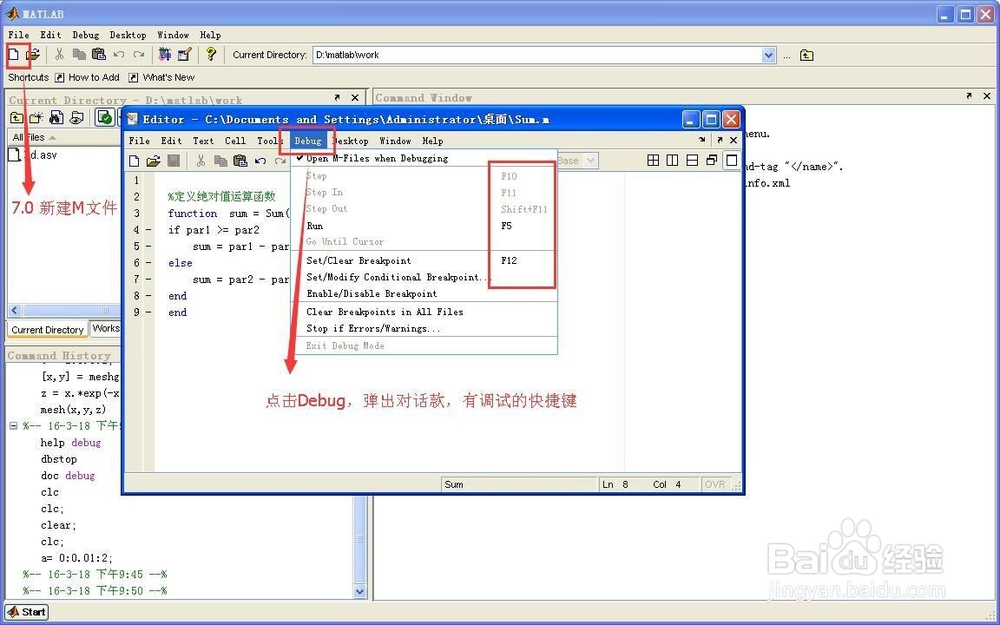
Task: Open Window menu in main MATLAB menubar
Action: click(x=173, y=35)
